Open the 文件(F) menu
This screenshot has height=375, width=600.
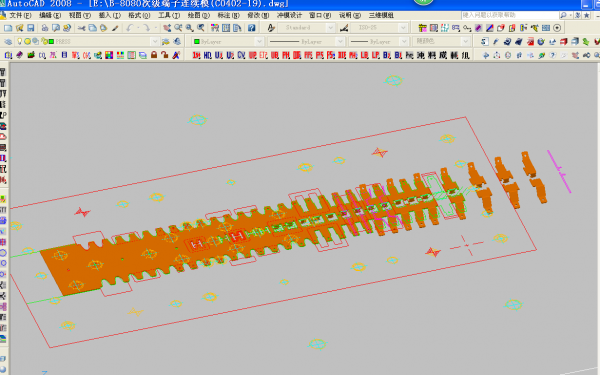[20, 15]
